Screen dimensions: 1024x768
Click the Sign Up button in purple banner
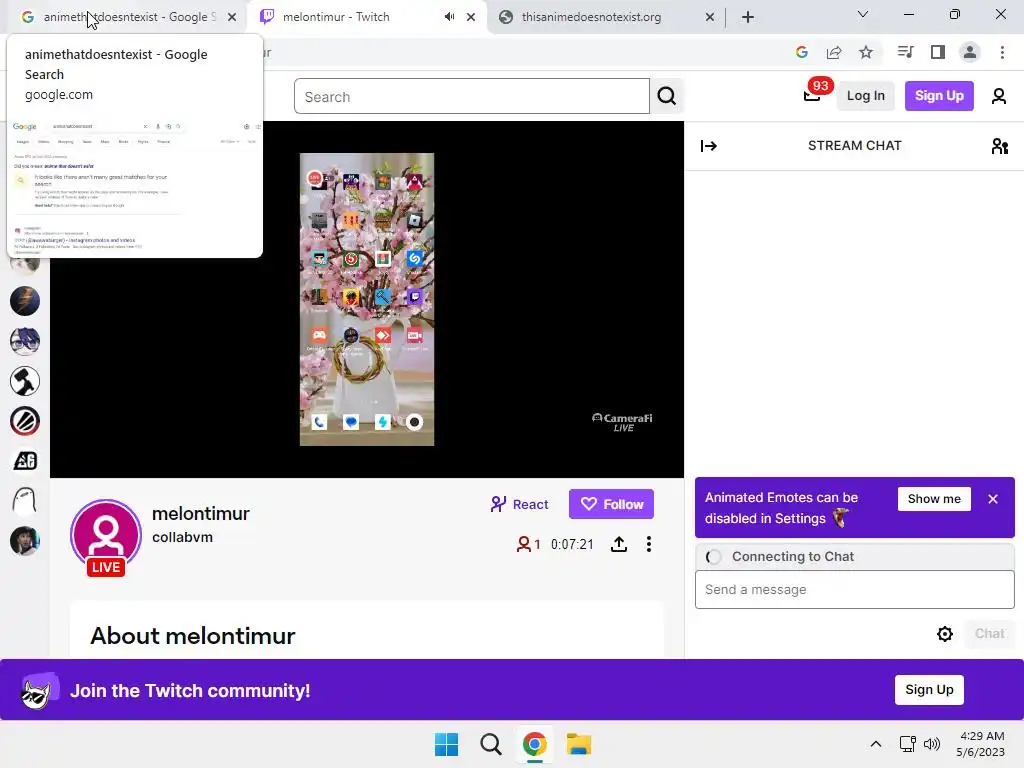tap(929, 690)
